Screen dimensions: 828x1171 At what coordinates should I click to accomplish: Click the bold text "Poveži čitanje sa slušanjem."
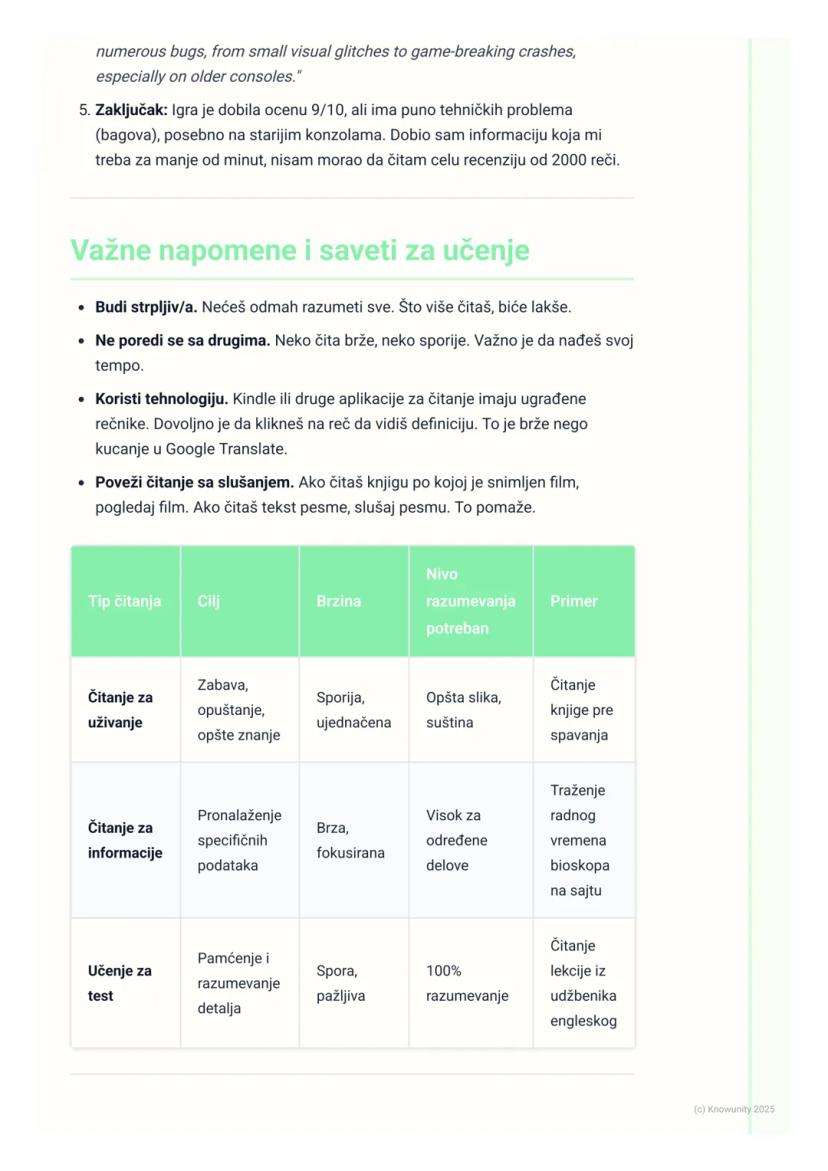coord(194,482)
